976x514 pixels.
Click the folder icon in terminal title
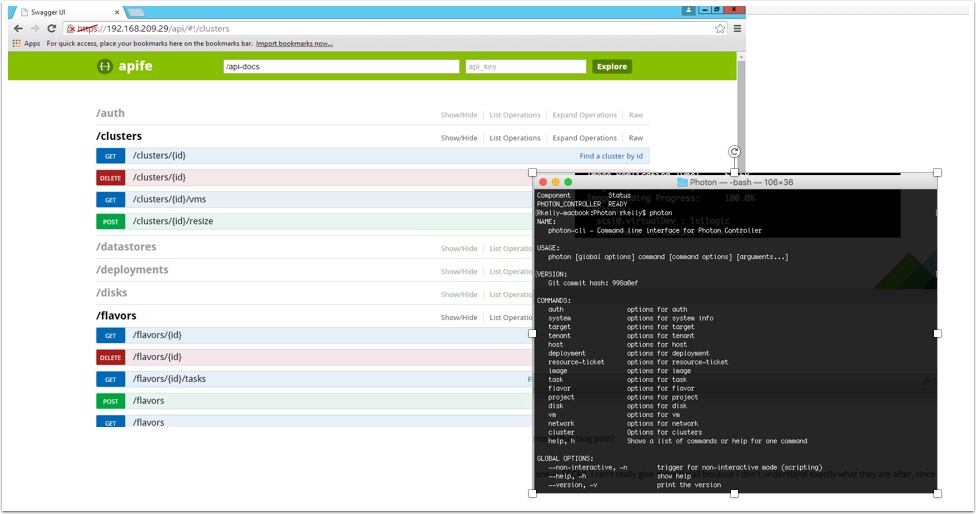point(682,182)
